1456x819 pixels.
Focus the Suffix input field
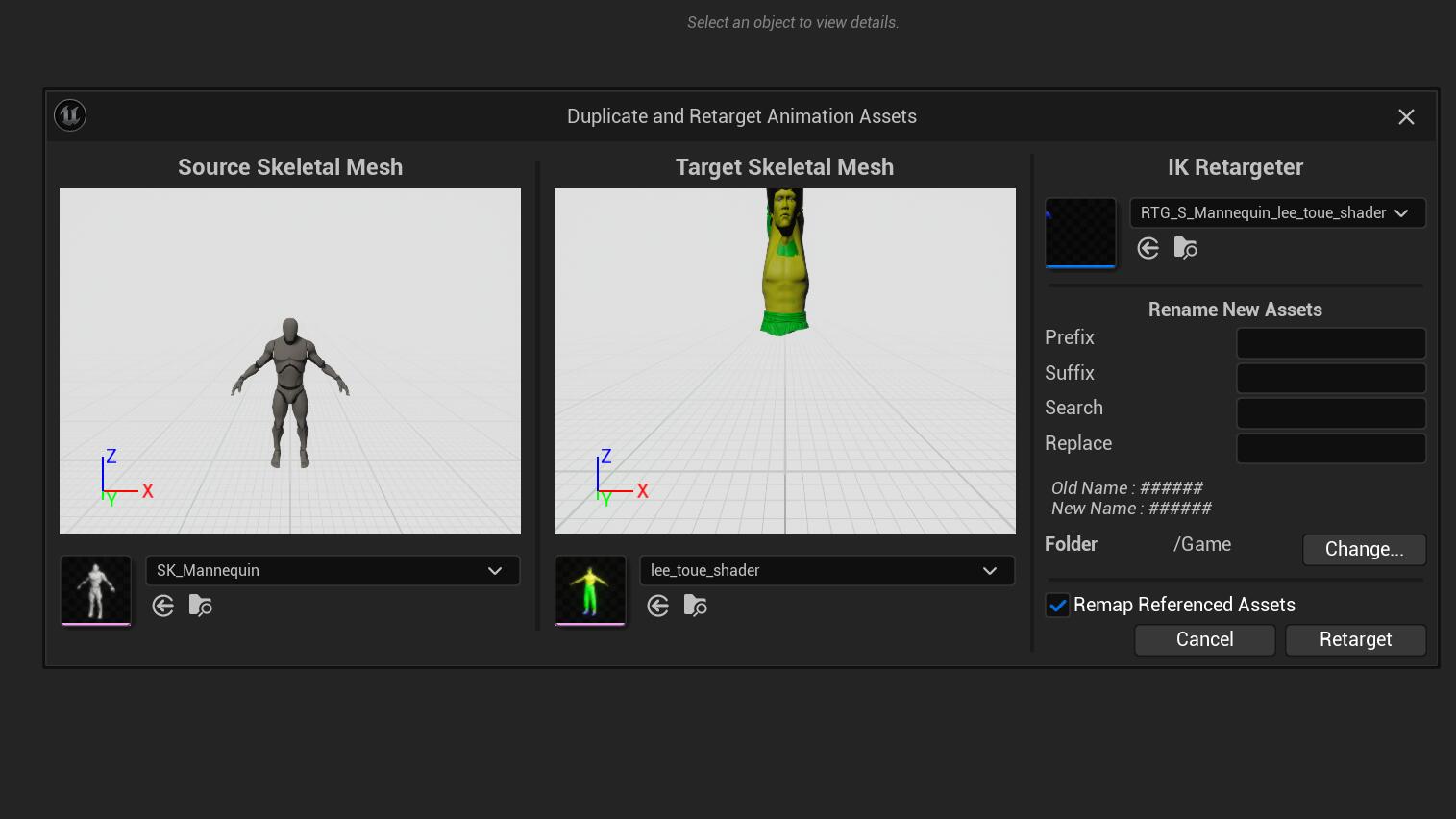click(x=1331, y=378)
